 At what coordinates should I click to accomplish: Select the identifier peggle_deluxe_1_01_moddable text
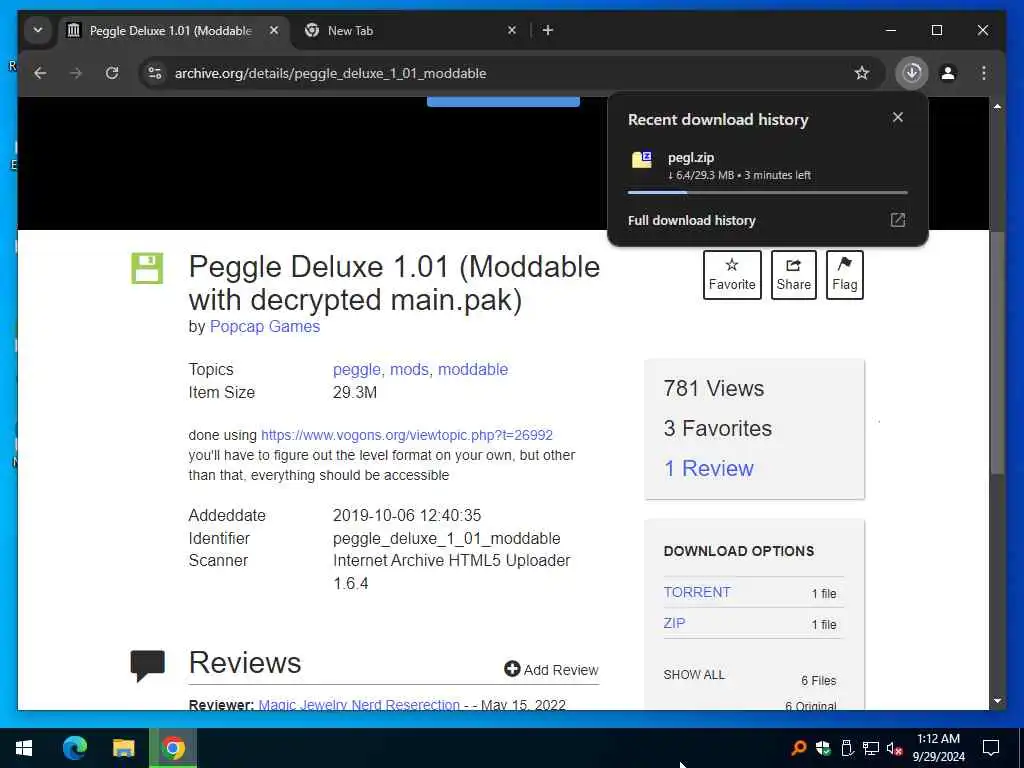pos(447,539)
